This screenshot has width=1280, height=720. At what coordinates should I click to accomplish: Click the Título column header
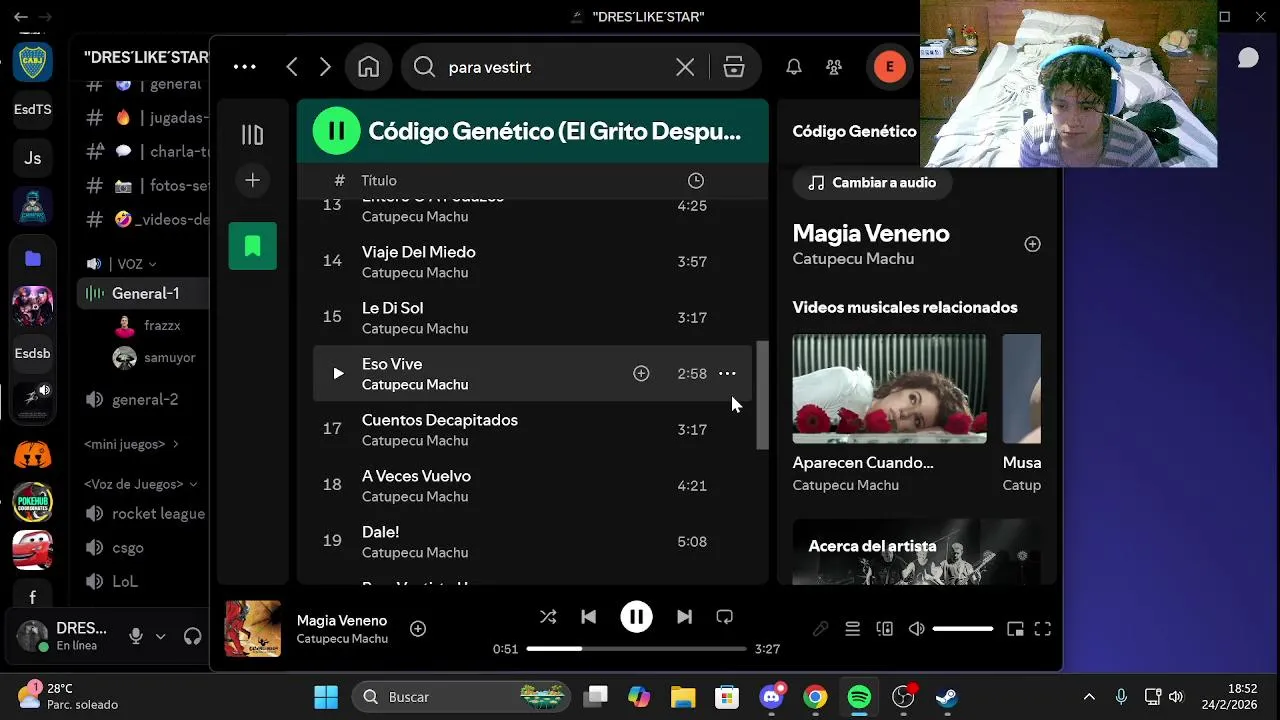379,181
